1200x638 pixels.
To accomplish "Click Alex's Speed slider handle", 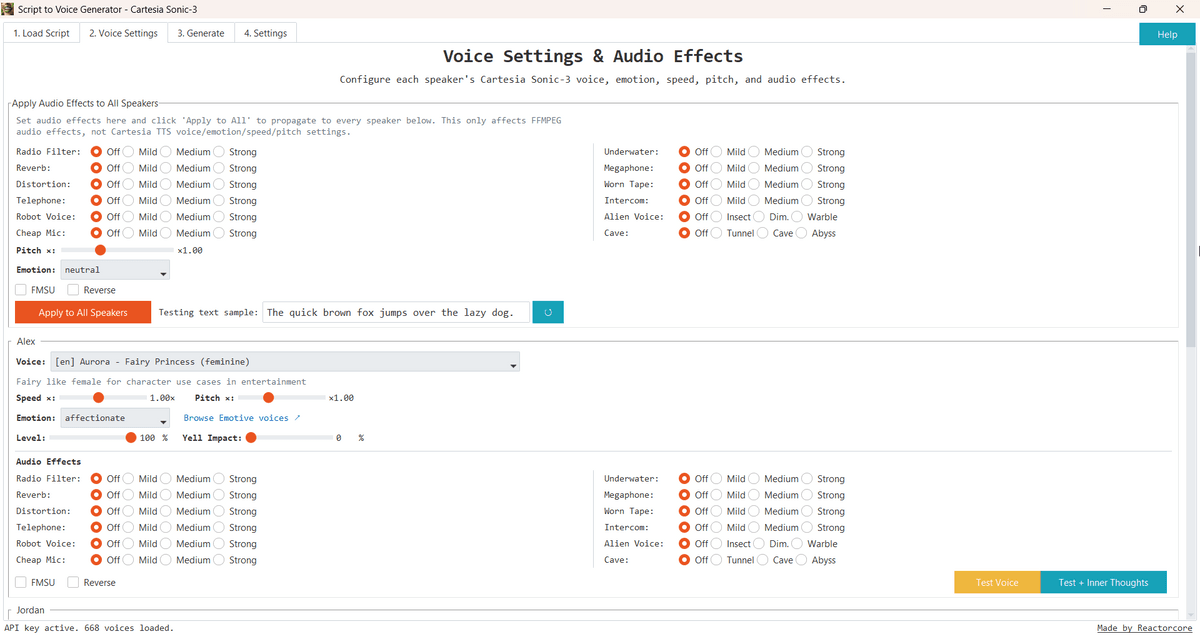I will pyautogui.click(x=98, y=398).
